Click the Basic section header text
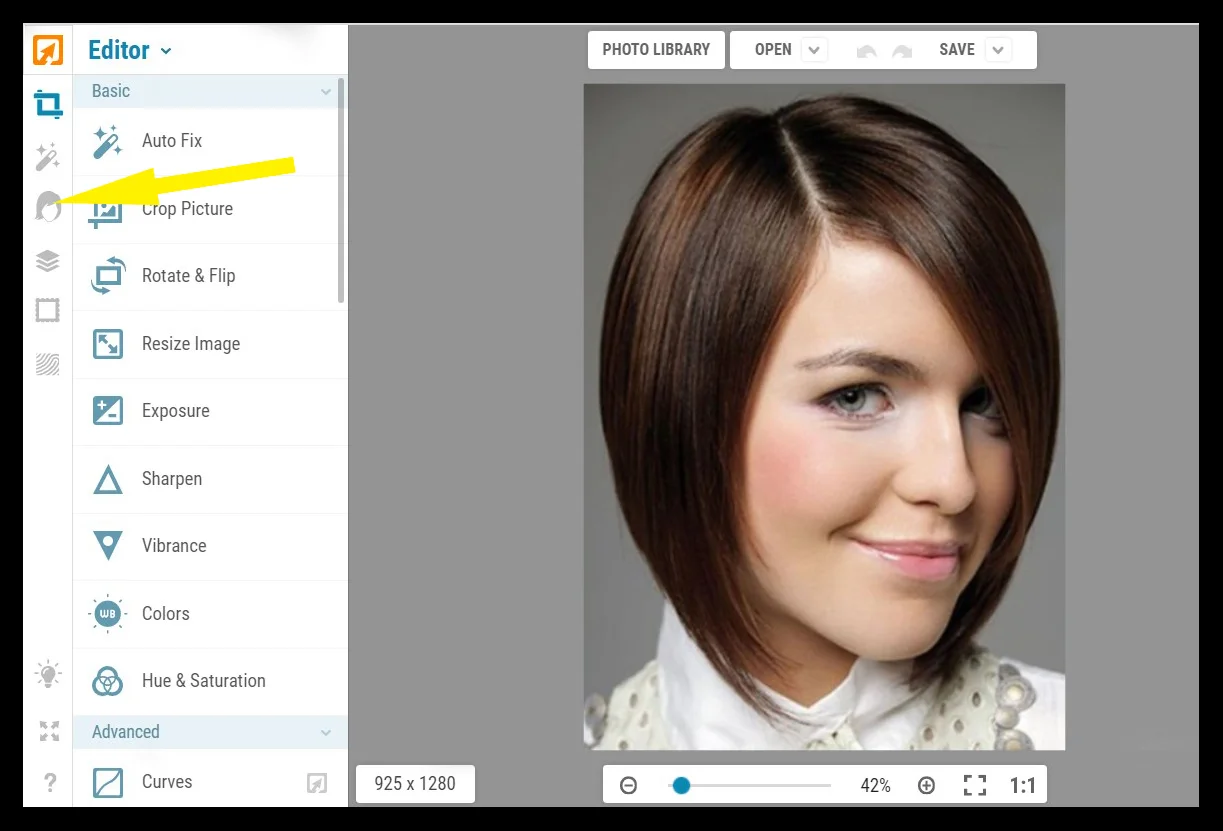This screenshot has height=831, width=1223. 111,91
